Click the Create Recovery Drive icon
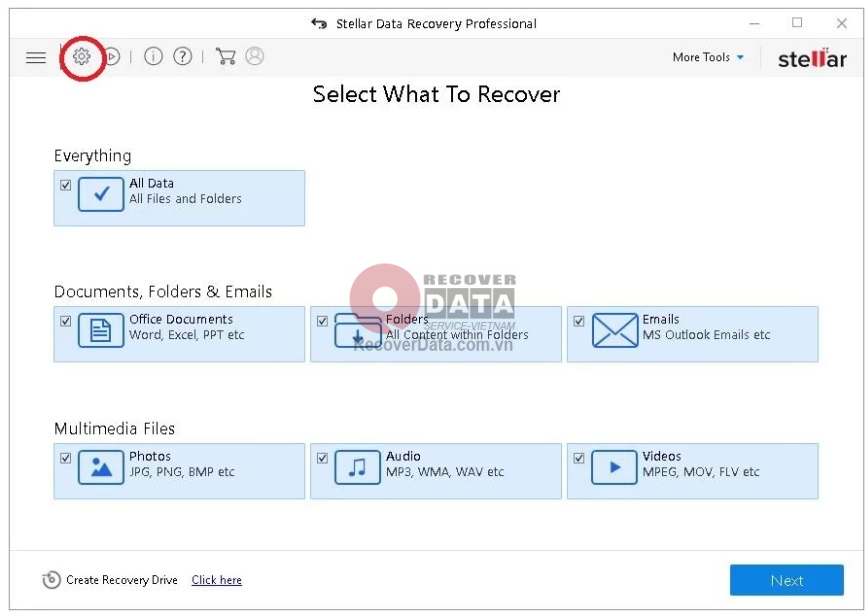The width and height of the screenshot is (868, 616). 51,579
